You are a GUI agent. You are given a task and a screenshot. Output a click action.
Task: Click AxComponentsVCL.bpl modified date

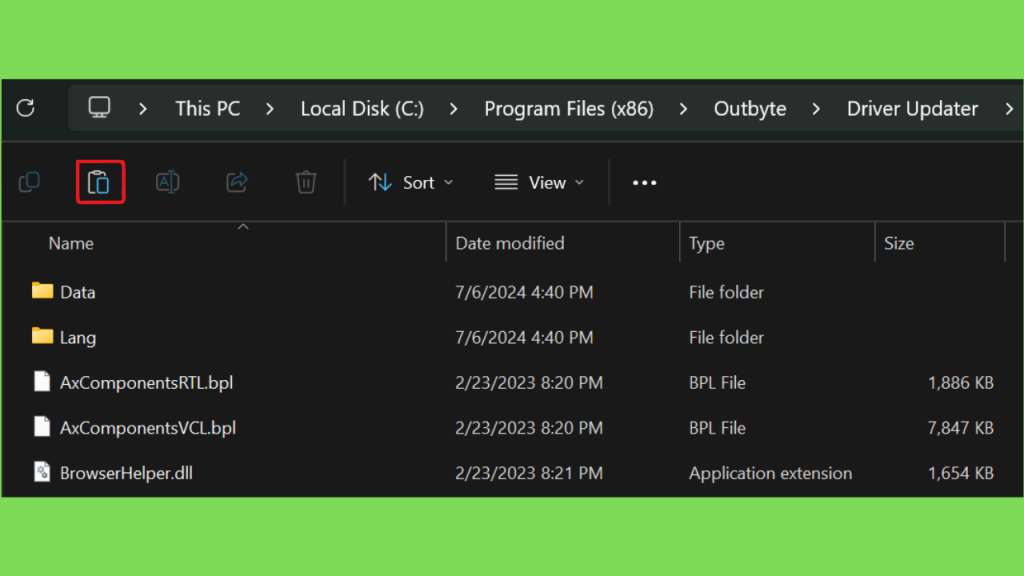click(x=529, y=428)
